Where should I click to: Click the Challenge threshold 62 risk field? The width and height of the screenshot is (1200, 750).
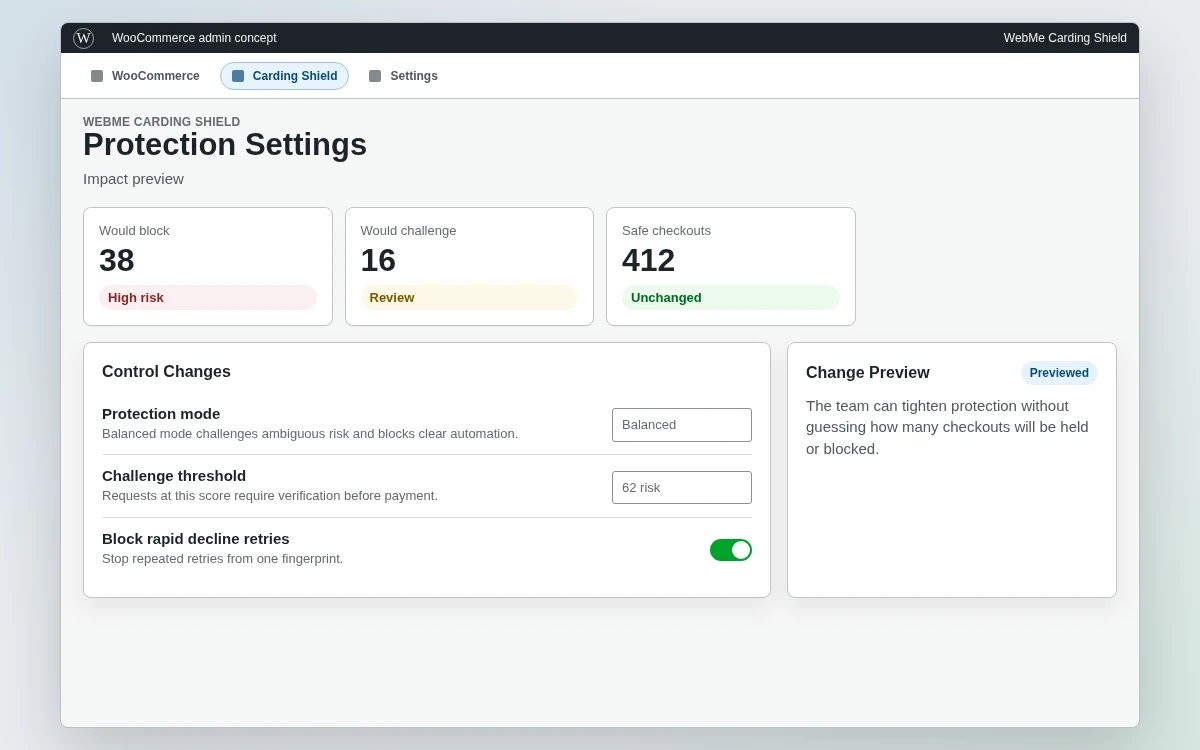[x=682, y=488]
